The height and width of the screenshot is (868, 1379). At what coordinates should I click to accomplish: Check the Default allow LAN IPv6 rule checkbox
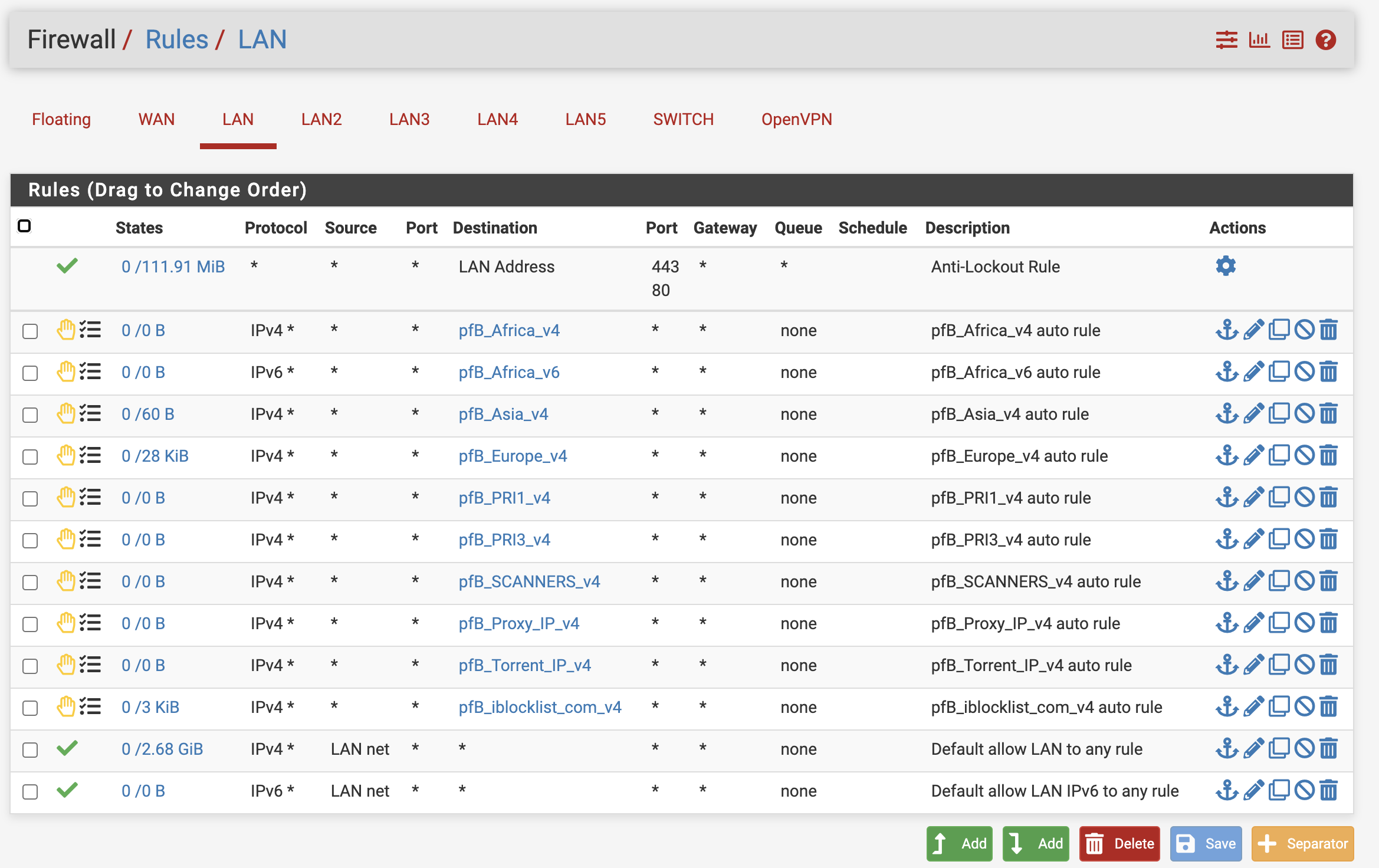[x=30, y=792]
